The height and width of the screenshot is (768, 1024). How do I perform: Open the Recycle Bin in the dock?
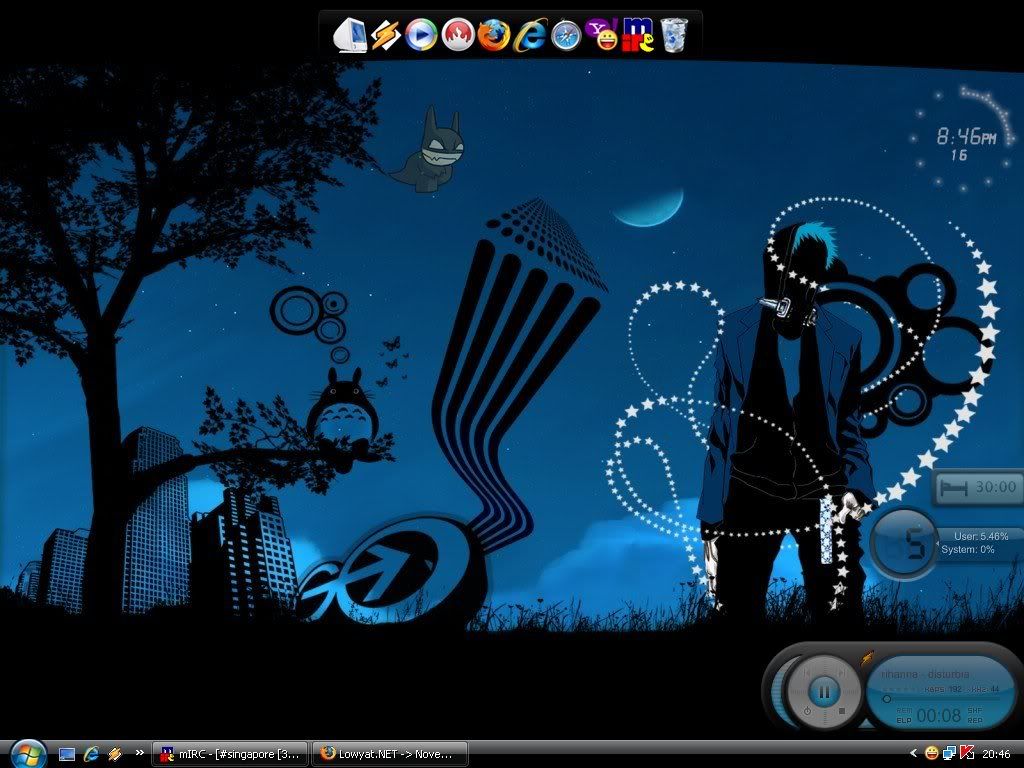tap(675, 35)
